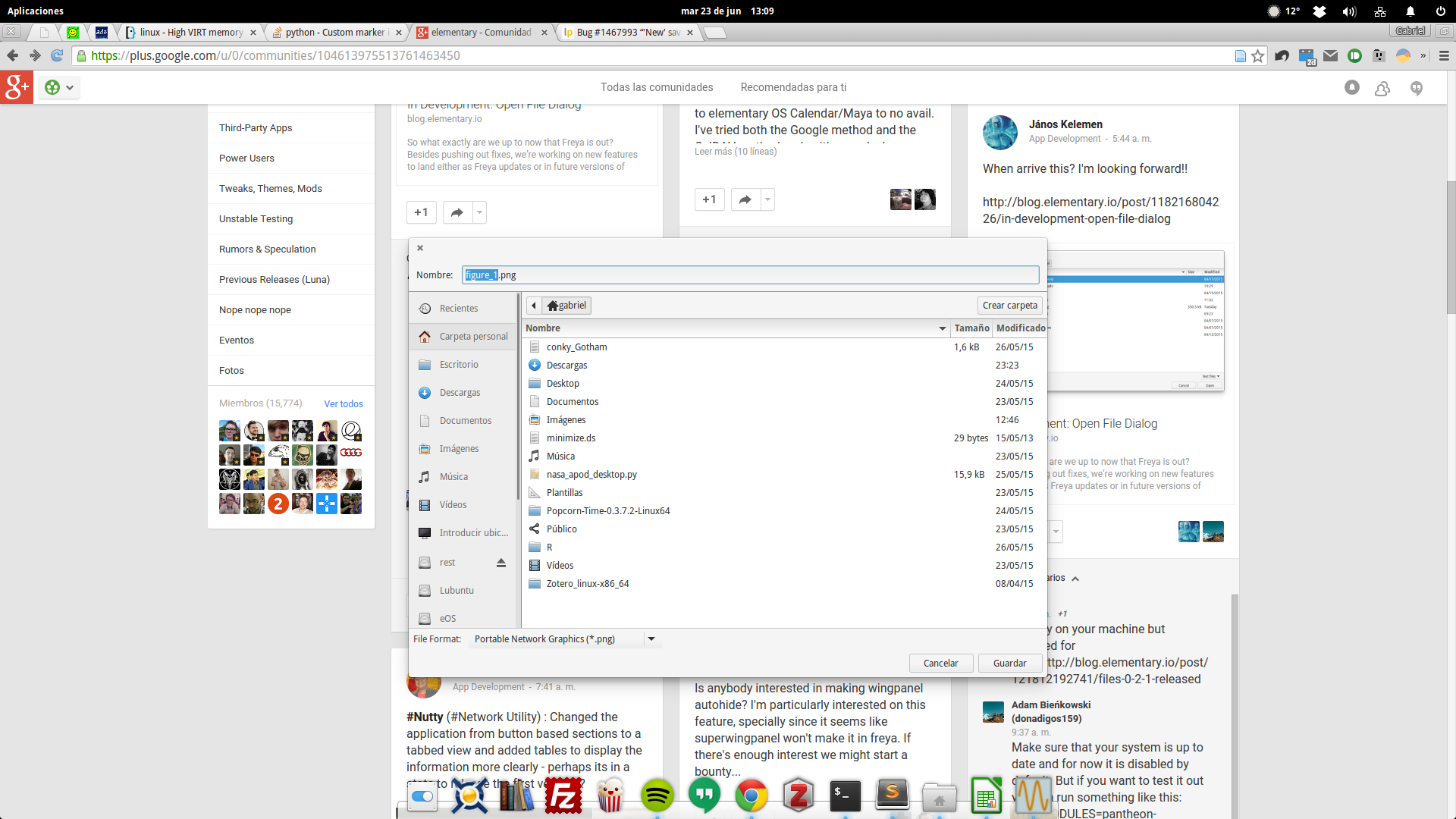Click Ver todos members link
Viewport: 1456px width, 819px height.
point(344,403)
